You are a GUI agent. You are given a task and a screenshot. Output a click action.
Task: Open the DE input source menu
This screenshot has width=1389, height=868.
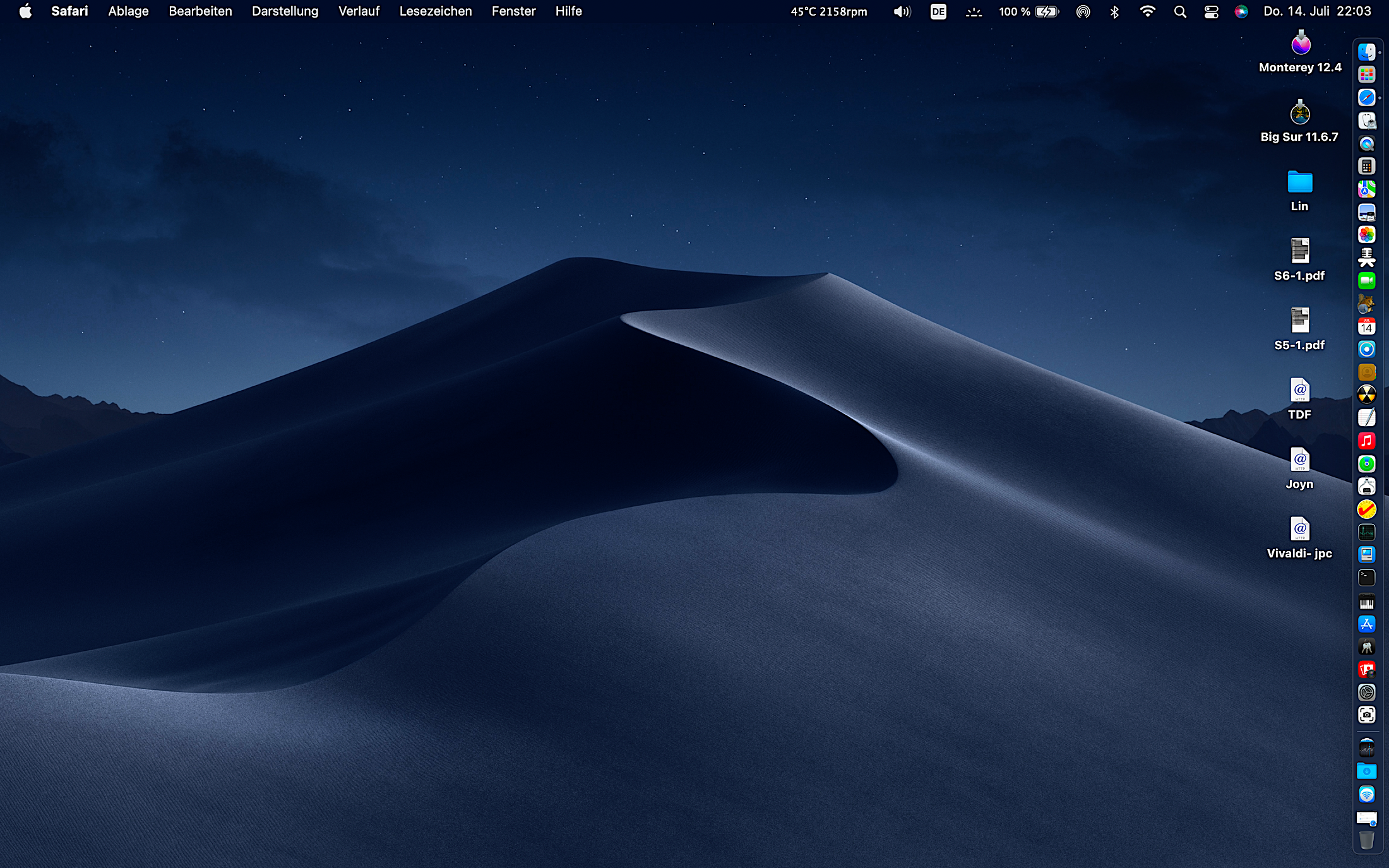(938, 11)
